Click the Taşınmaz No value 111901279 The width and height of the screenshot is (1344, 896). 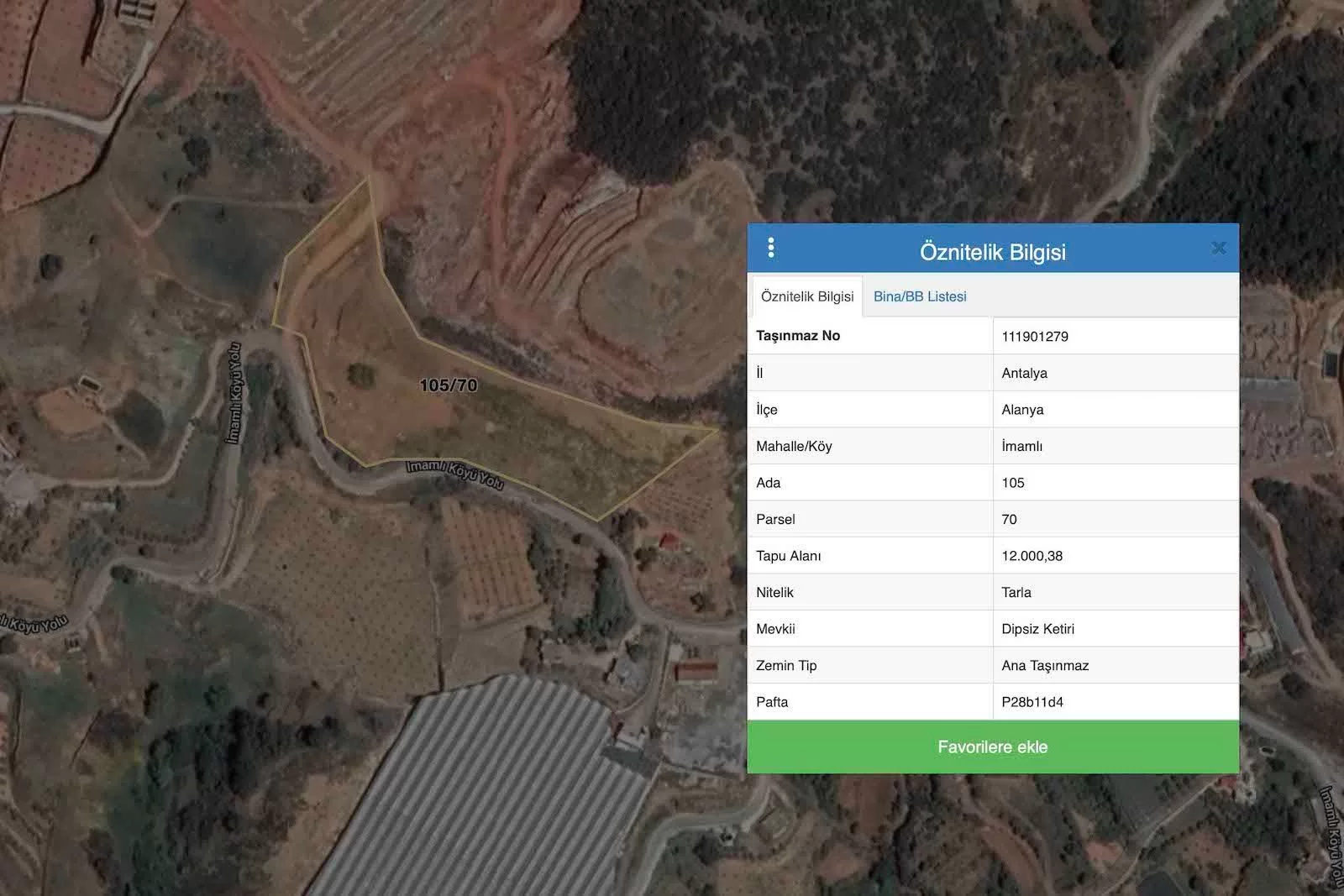pos(1035,337)
